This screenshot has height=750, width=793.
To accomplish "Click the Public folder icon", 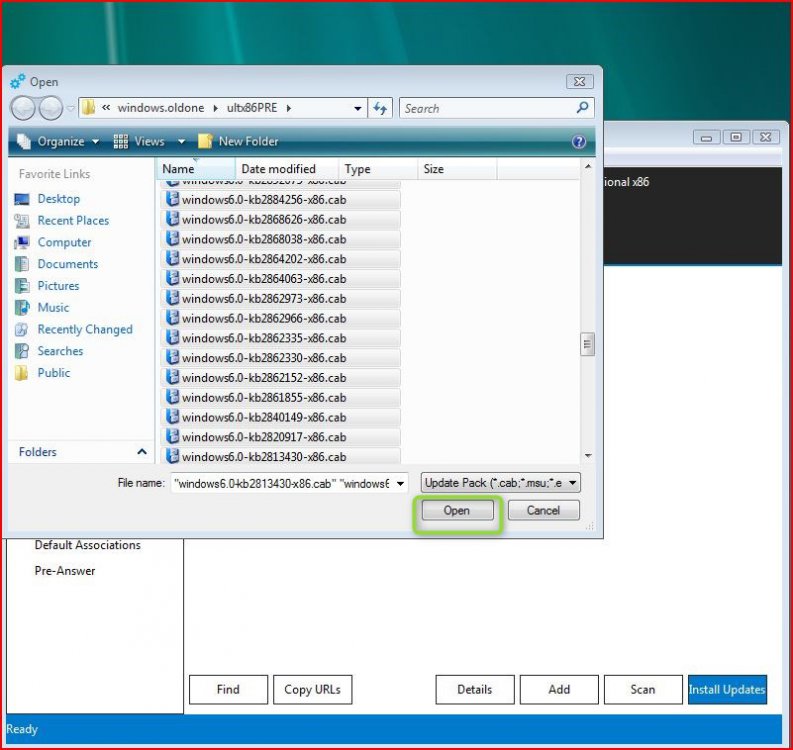I will click(x=22, y=373).
